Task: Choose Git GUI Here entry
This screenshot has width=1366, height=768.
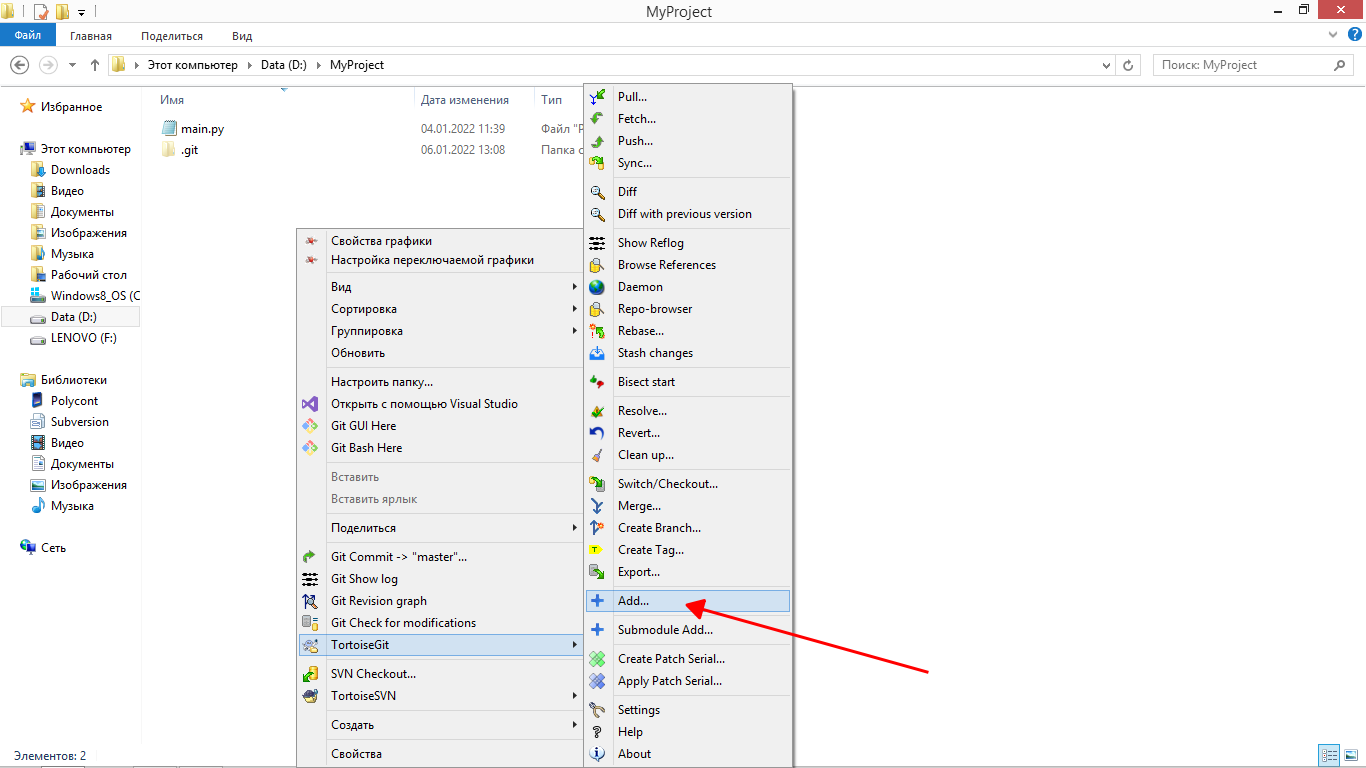Action: [441, 426]
